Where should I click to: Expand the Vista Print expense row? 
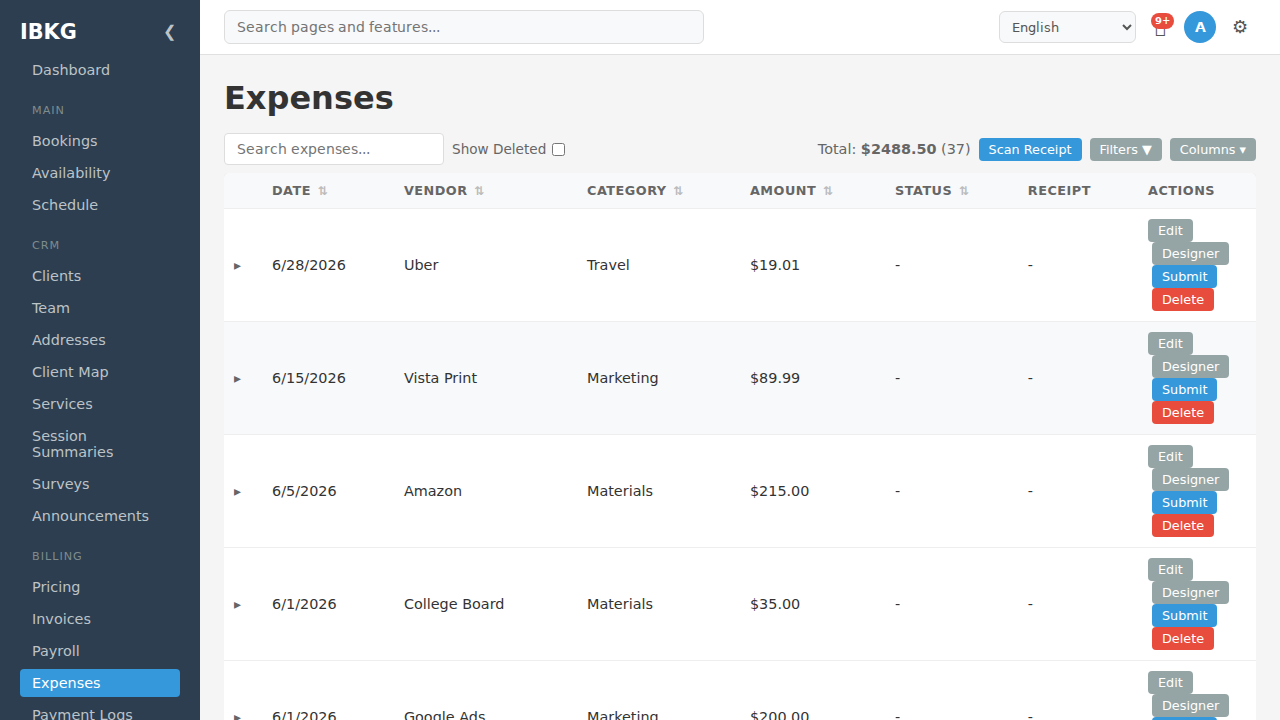coord(238,379)
